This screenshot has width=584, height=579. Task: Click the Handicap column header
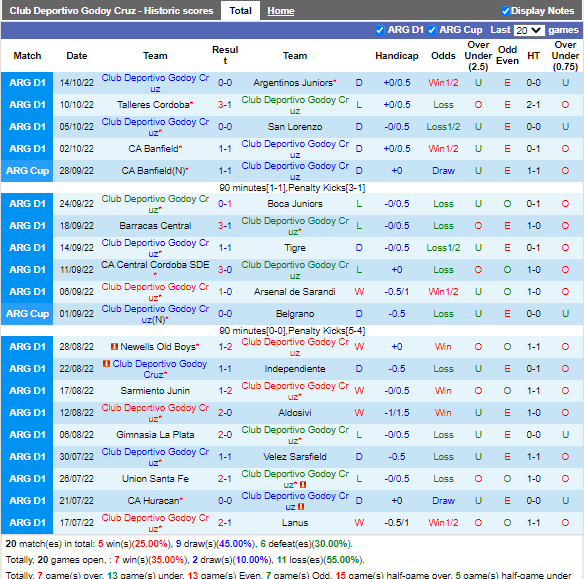397,55
